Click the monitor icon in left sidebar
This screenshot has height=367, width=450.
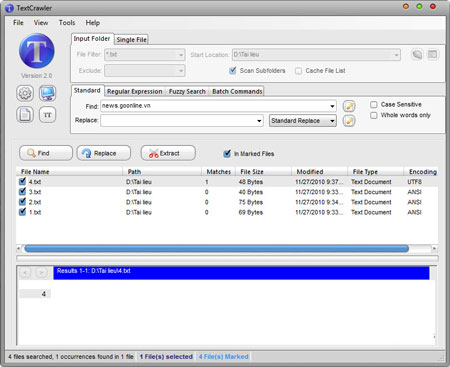tap(47, 93)
